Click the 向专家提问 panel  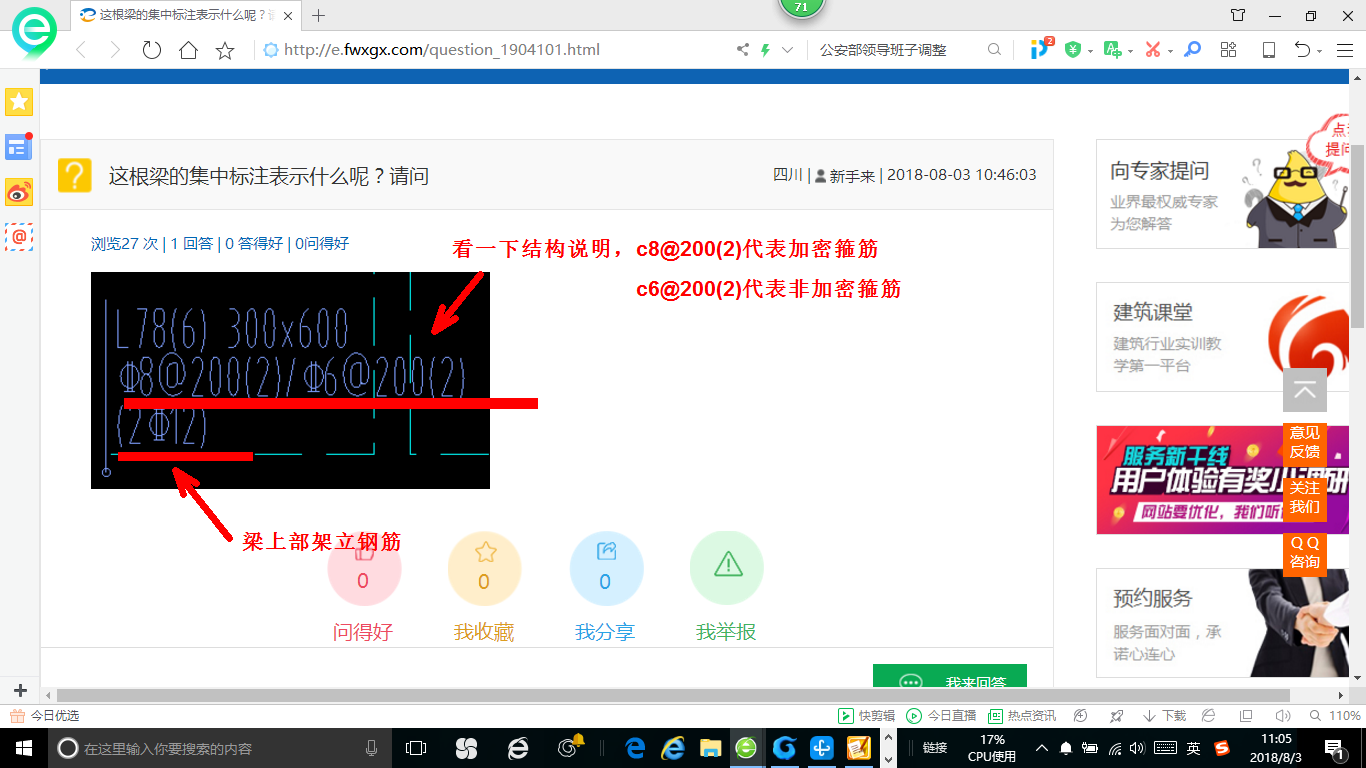click(x=1222, y=194)
